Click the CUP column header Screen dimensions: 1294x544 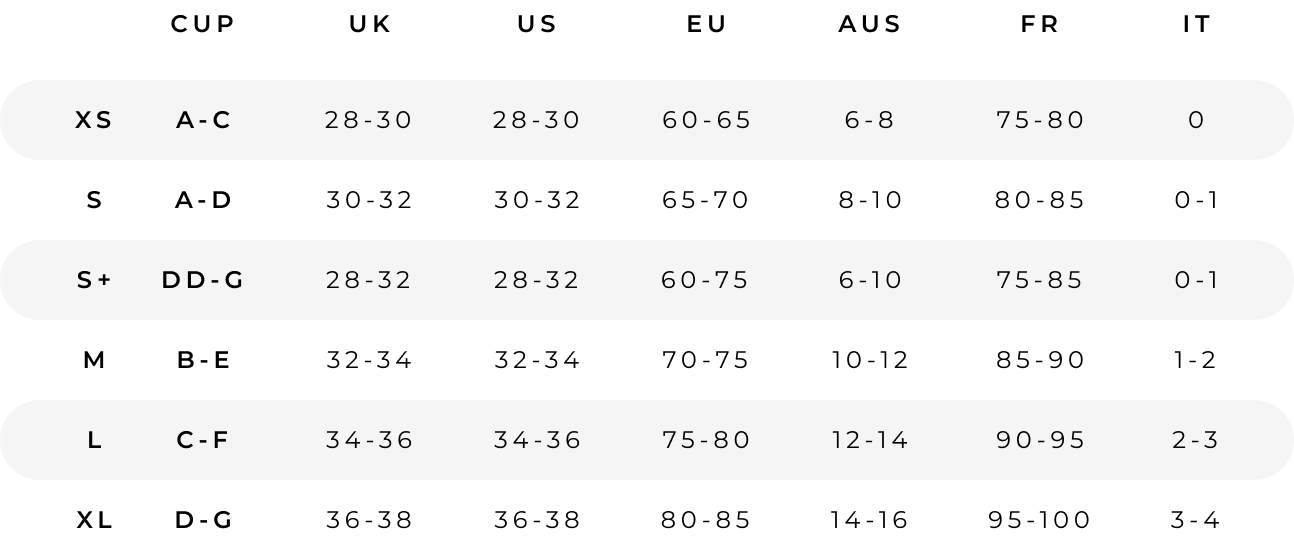pos(203,25)
